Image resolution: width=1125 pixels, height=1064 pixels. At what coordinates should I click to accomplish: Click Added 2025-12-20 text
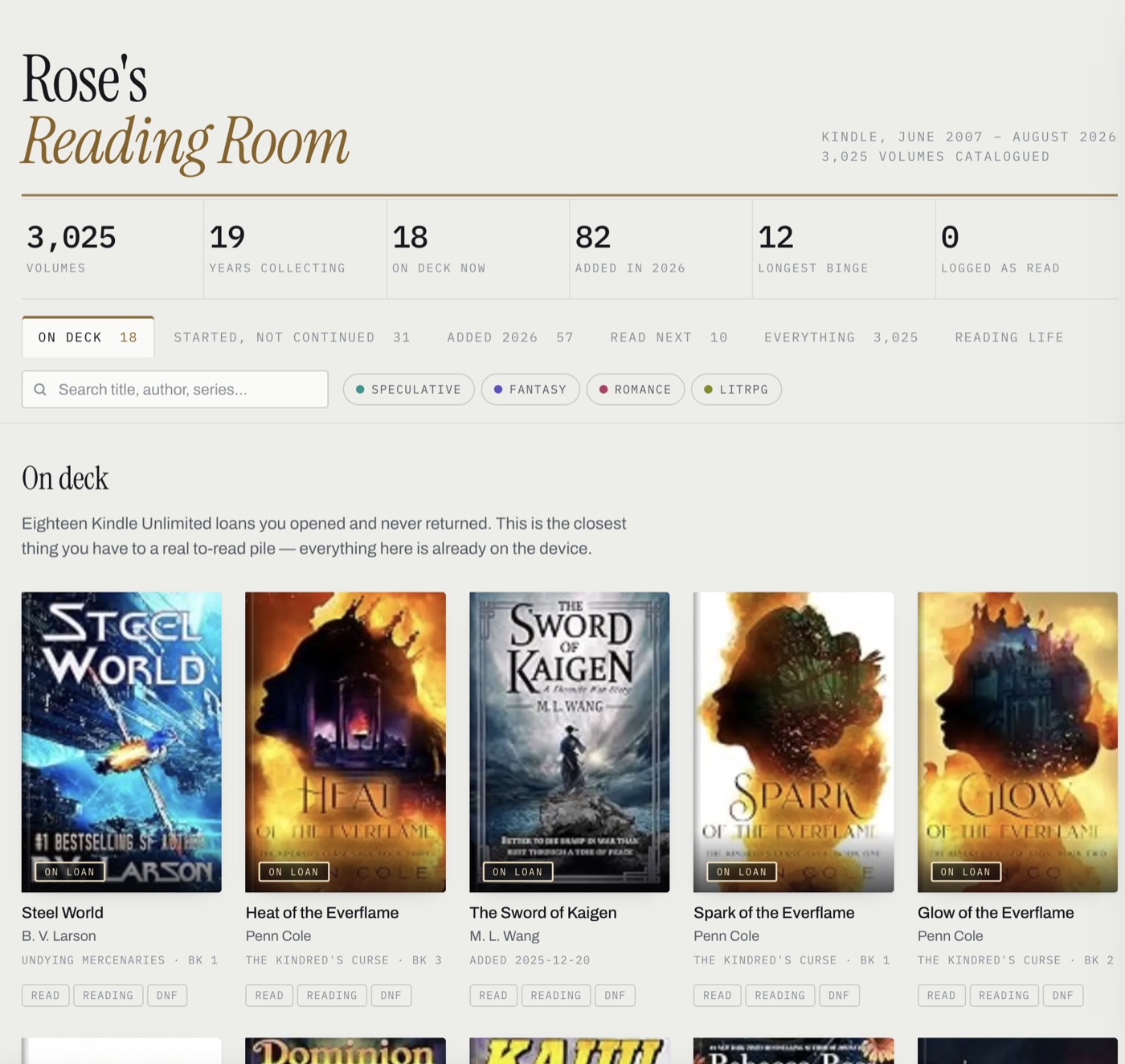pyautogui.click(x=530, y=960)
